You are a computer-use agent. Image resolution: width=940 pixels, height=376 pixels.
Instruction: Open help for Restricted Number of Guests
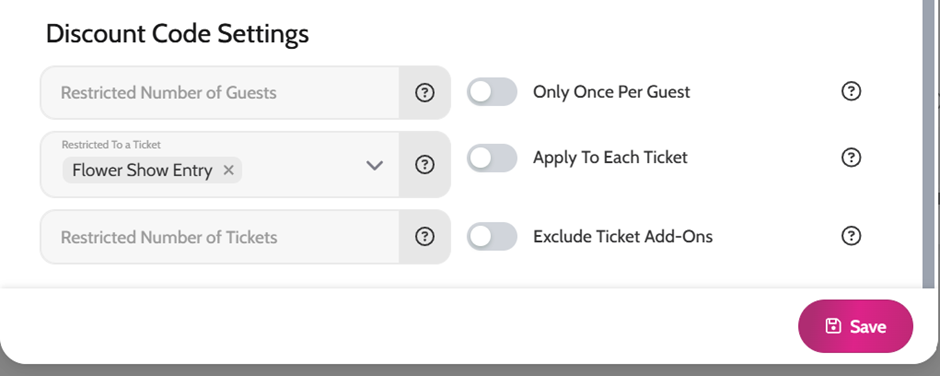[x=424, y=92]
